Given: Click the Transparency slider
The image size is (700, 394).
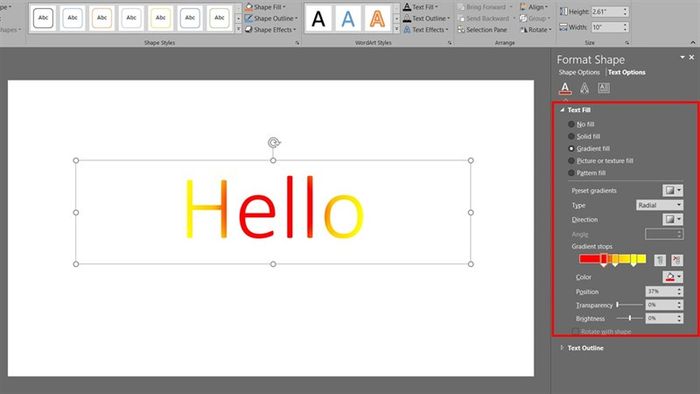Looking at the screenshot, I should tap(629, 305).
